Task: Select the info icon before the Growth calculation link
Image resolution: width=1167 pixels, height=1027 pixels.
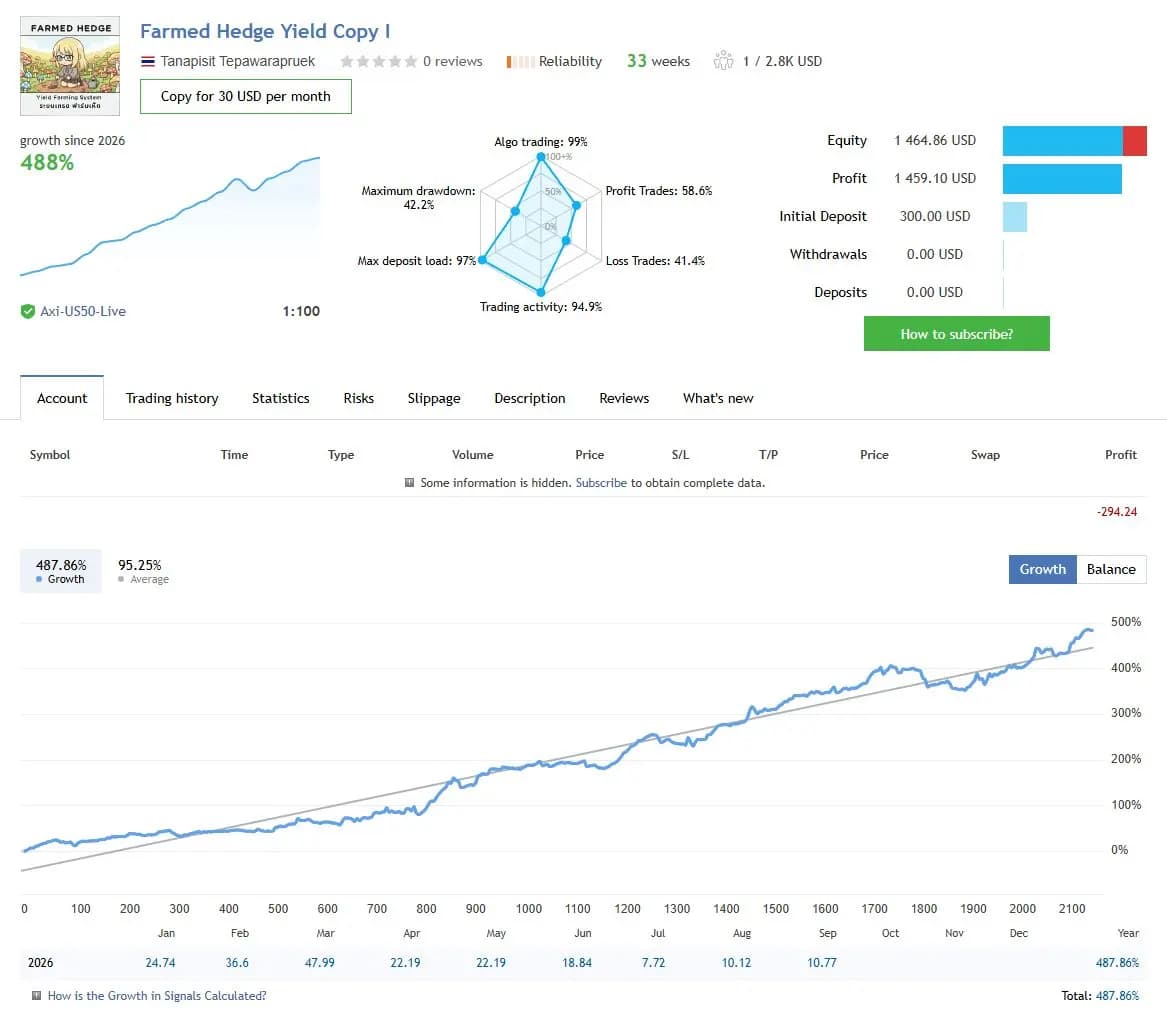Action: coord(36,996)
